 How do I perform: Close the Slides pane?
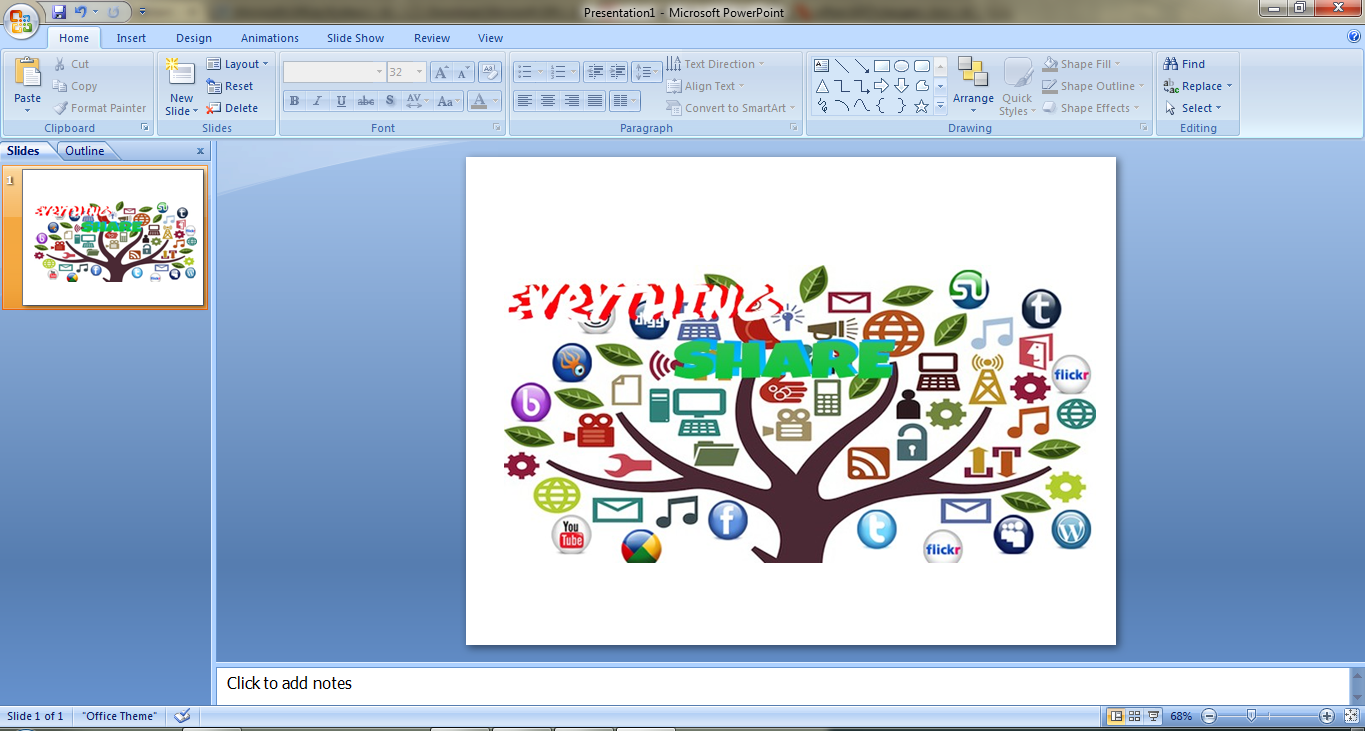[x=200, y=151]
